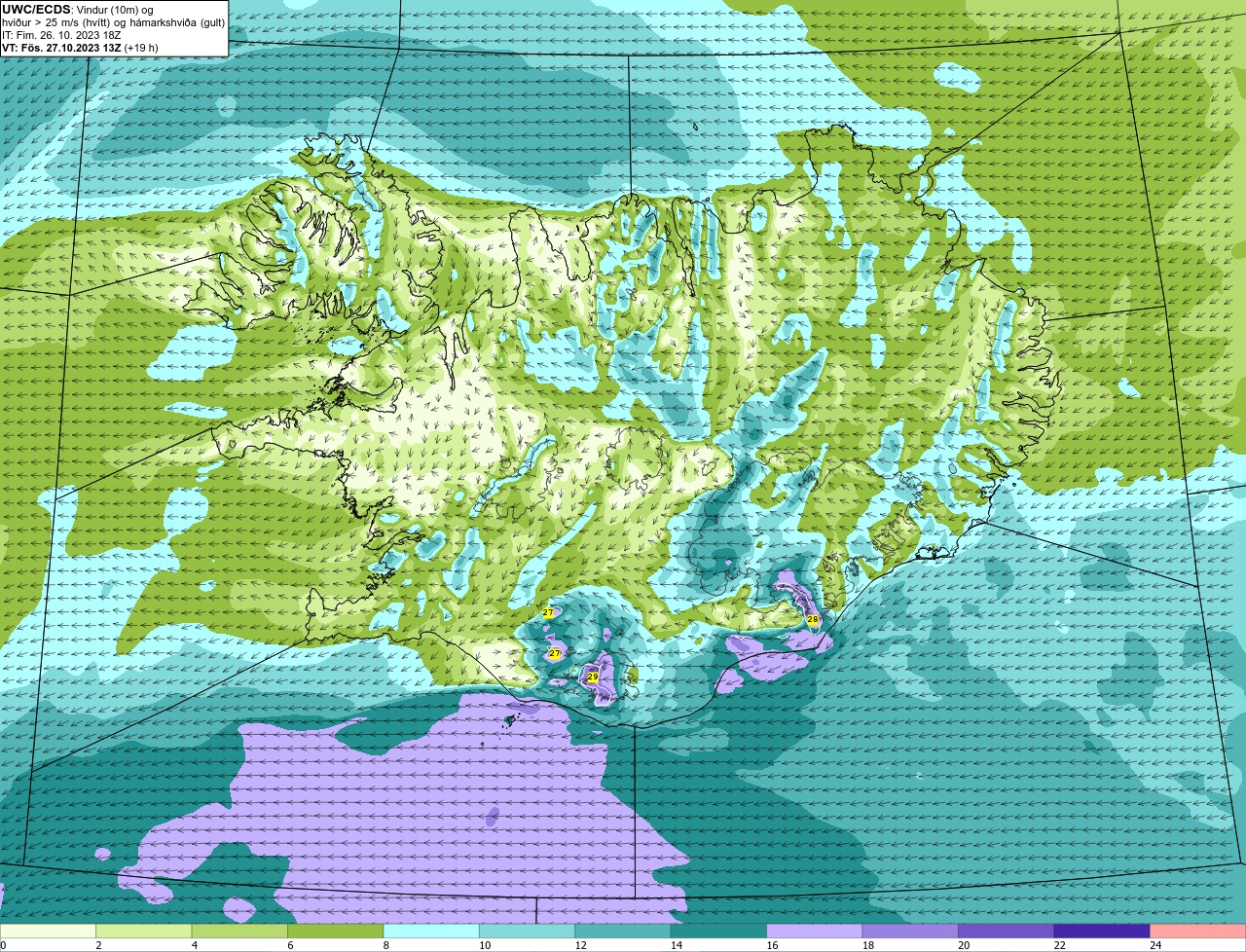Click the legend scale value 2

98,945
